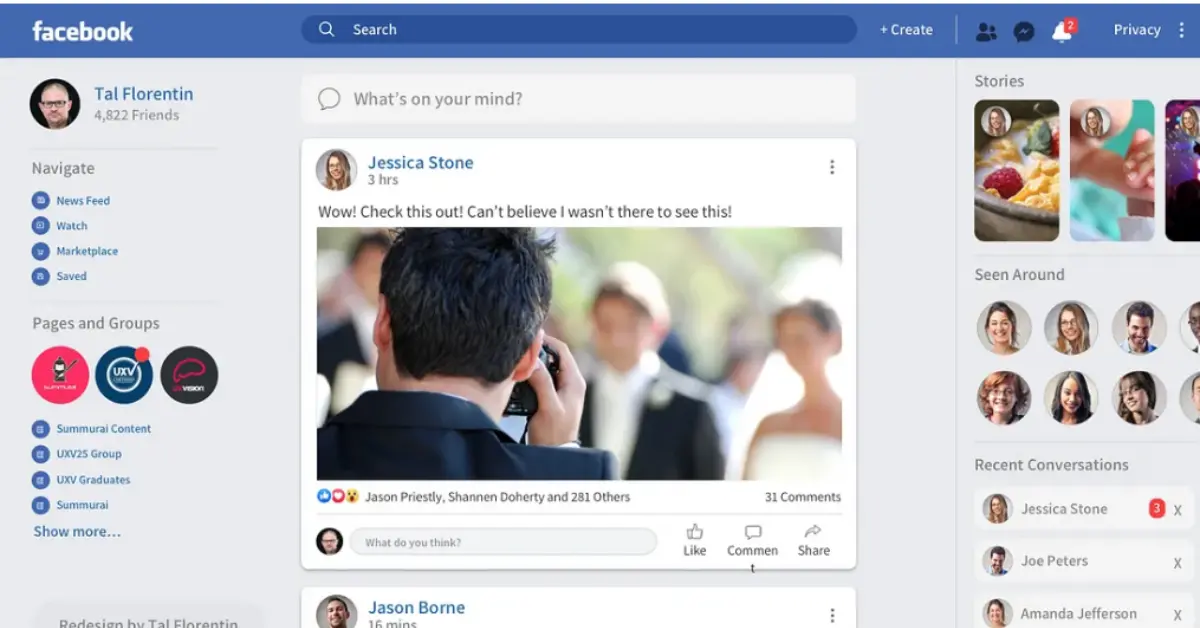
Task: Click the Saved icon
Action: click(40, 276)
